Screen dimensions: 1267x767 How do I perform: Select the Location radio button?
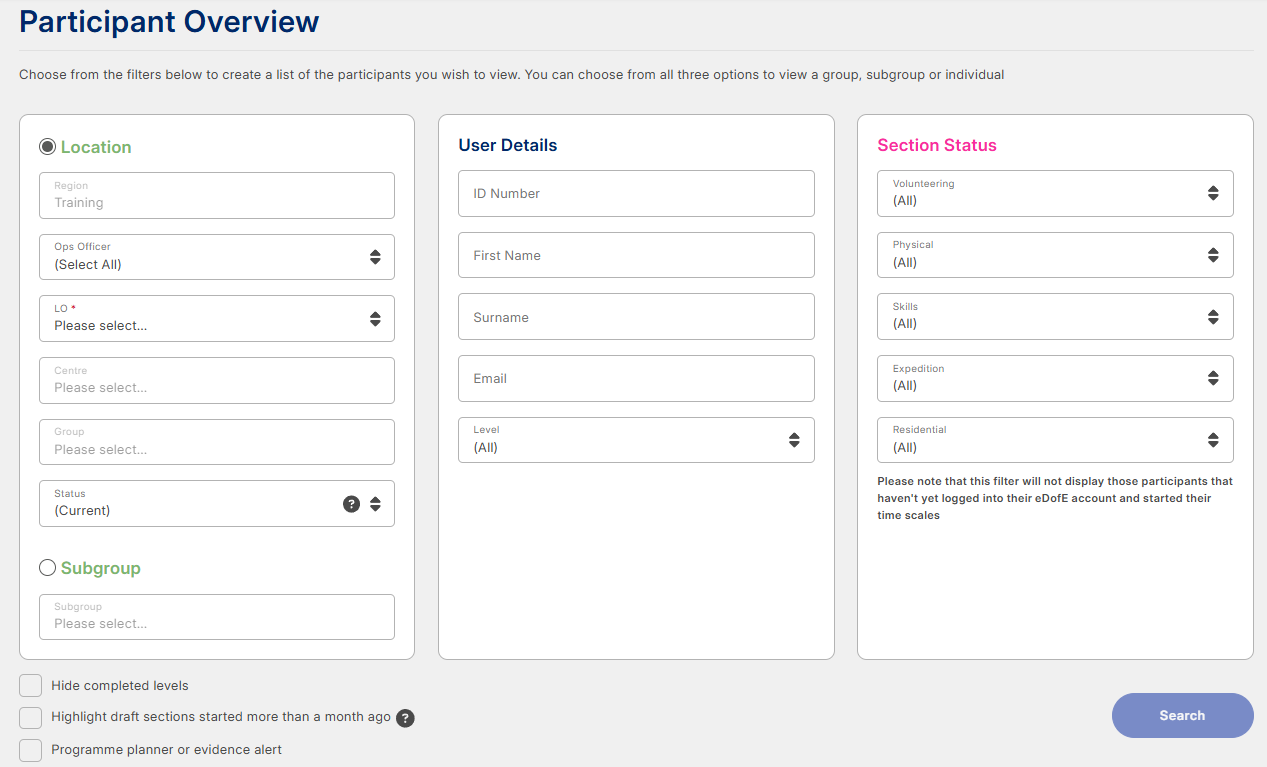pyautogui.click(x=47, y=147)
